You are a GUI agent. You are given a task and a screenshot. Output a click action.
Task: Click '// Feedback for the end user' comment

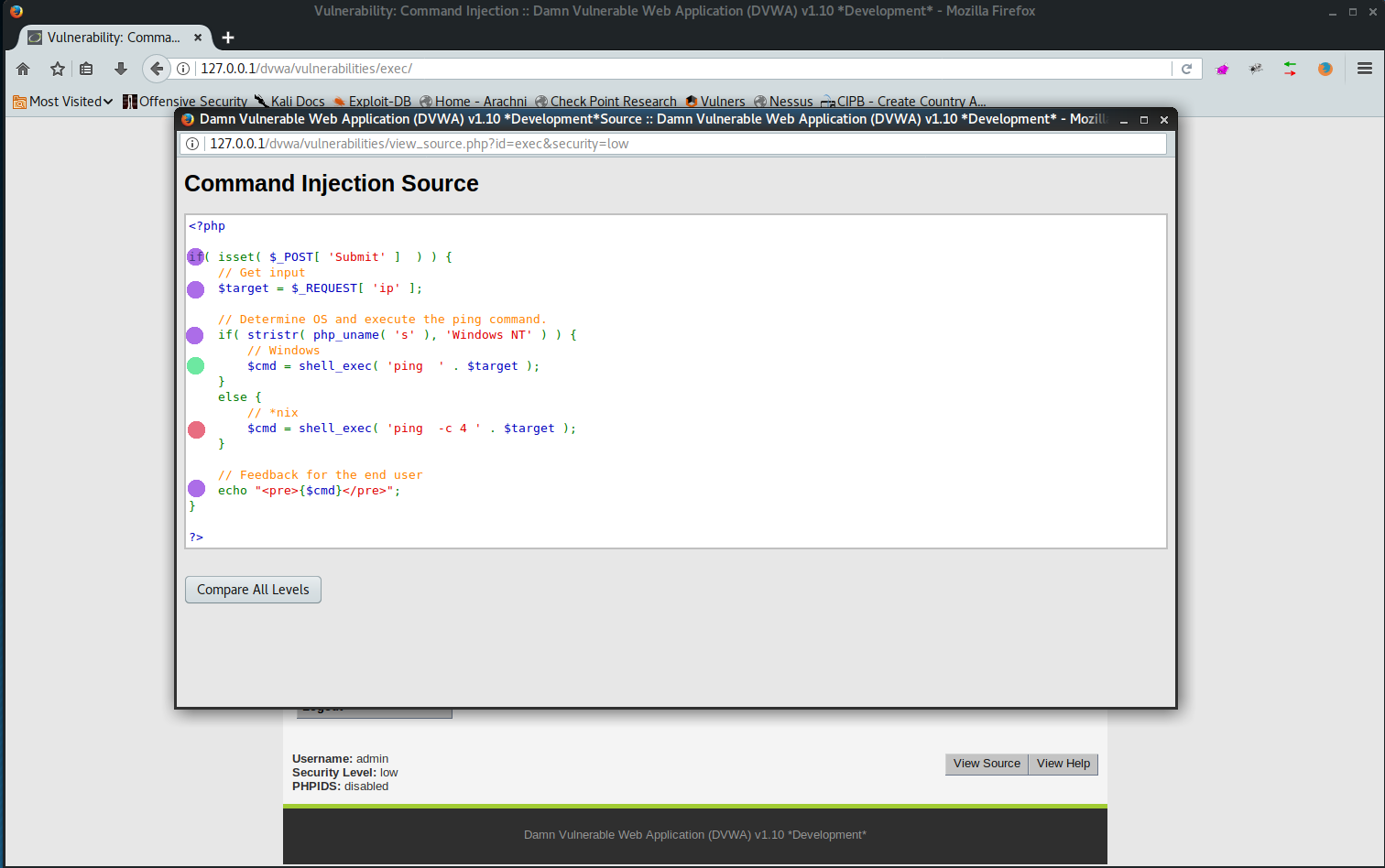321,475
